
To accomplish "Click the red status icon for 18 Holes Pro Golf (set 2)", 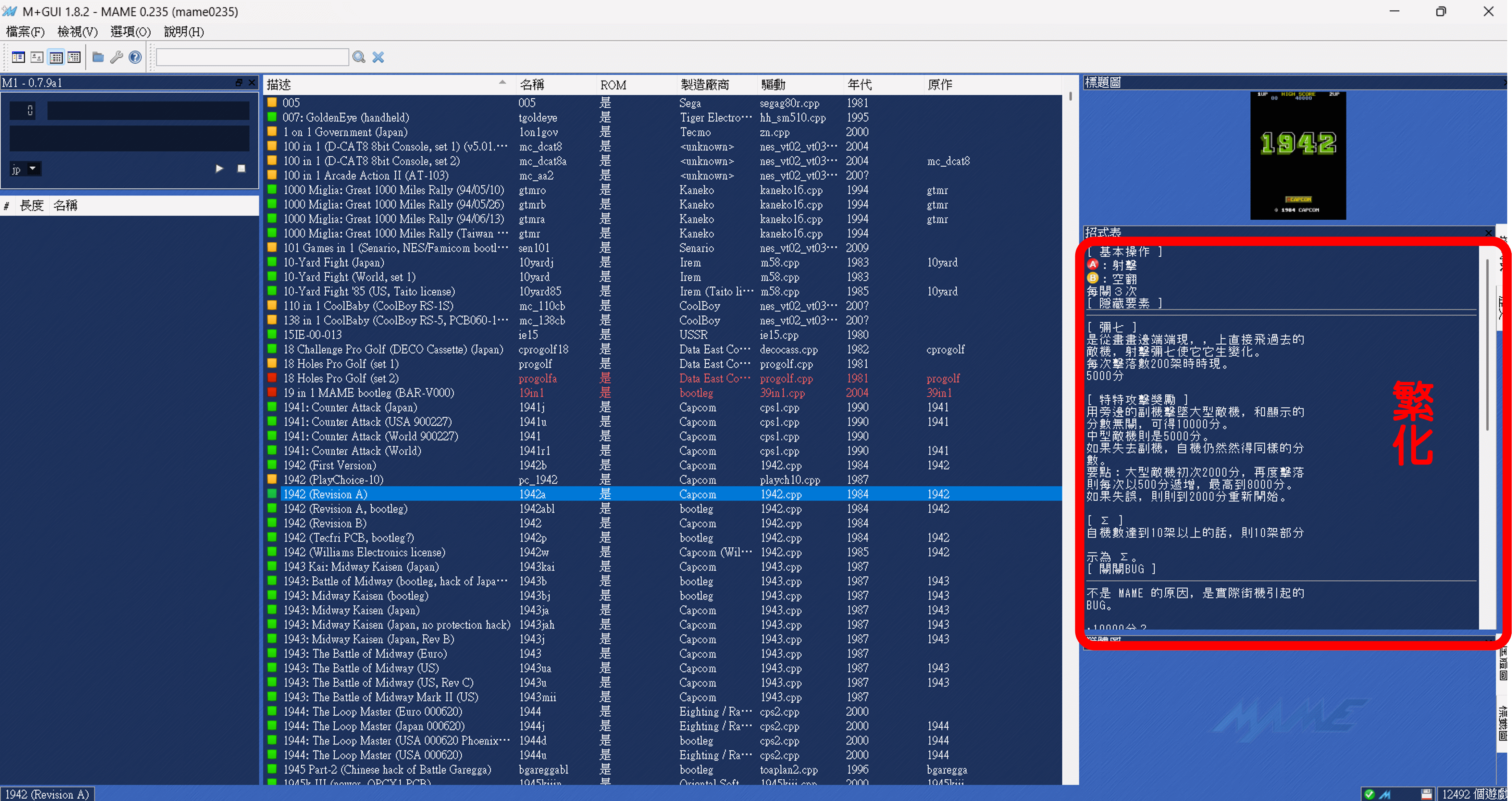I will point(272,378).
